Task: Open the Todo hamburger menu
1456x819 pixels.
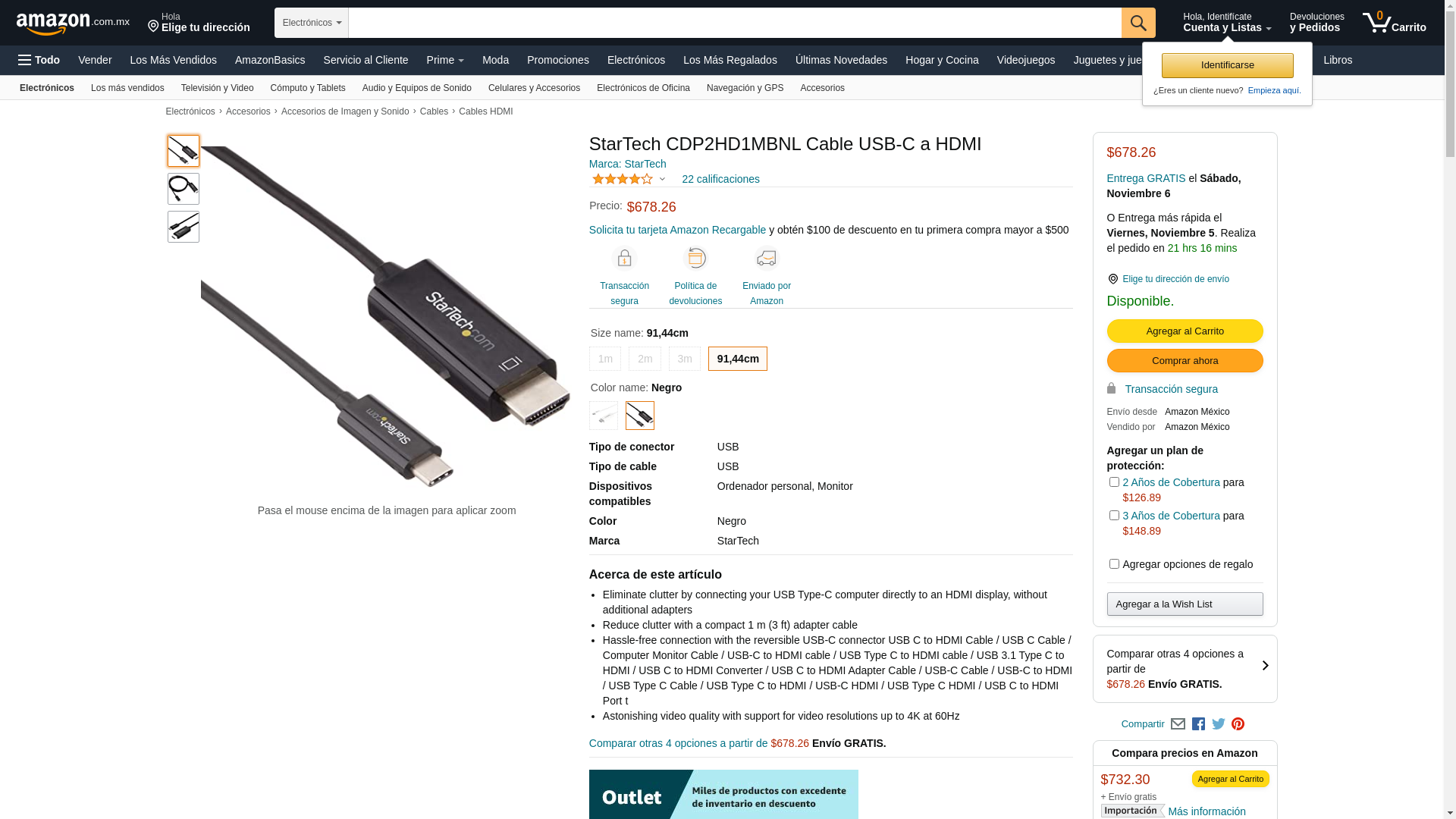Action: 39,60
